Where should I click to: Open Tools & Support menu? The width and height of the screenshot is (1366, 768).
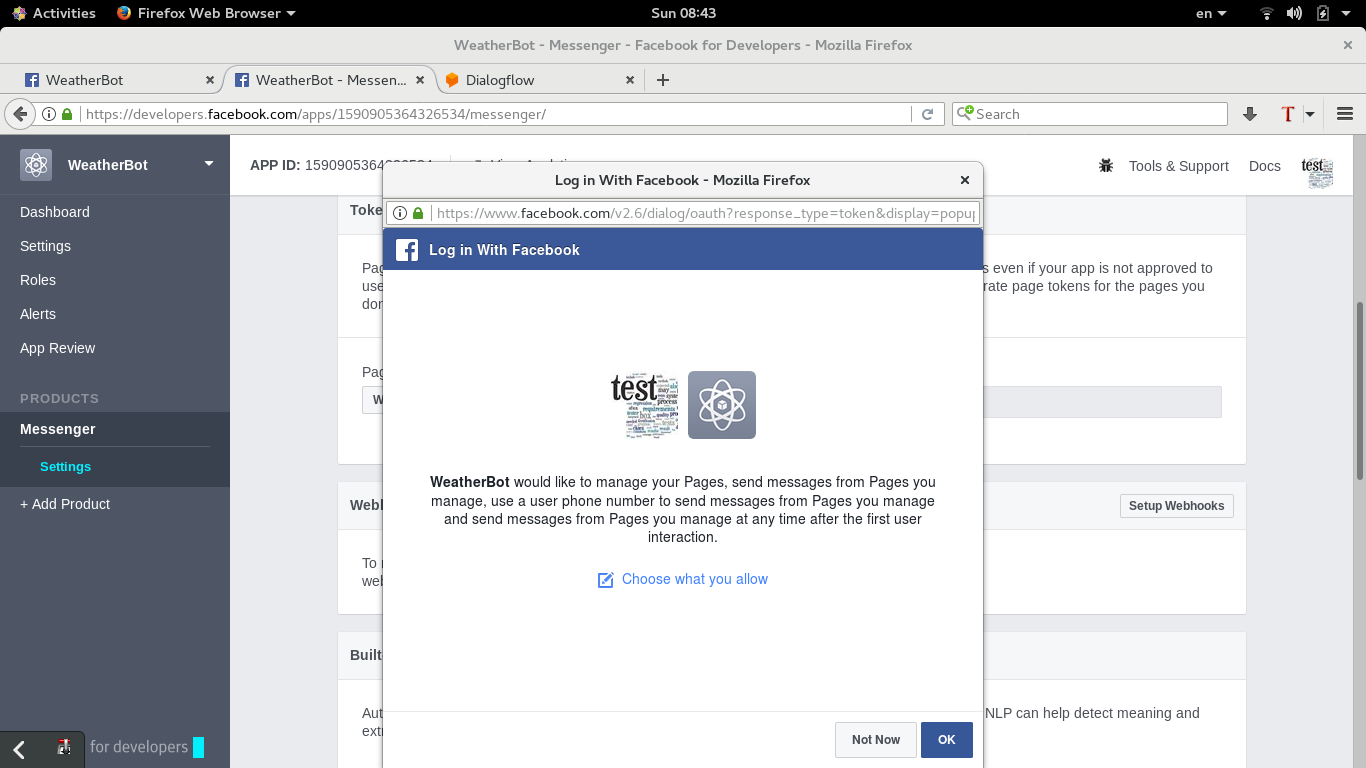tap(1178, 166)
